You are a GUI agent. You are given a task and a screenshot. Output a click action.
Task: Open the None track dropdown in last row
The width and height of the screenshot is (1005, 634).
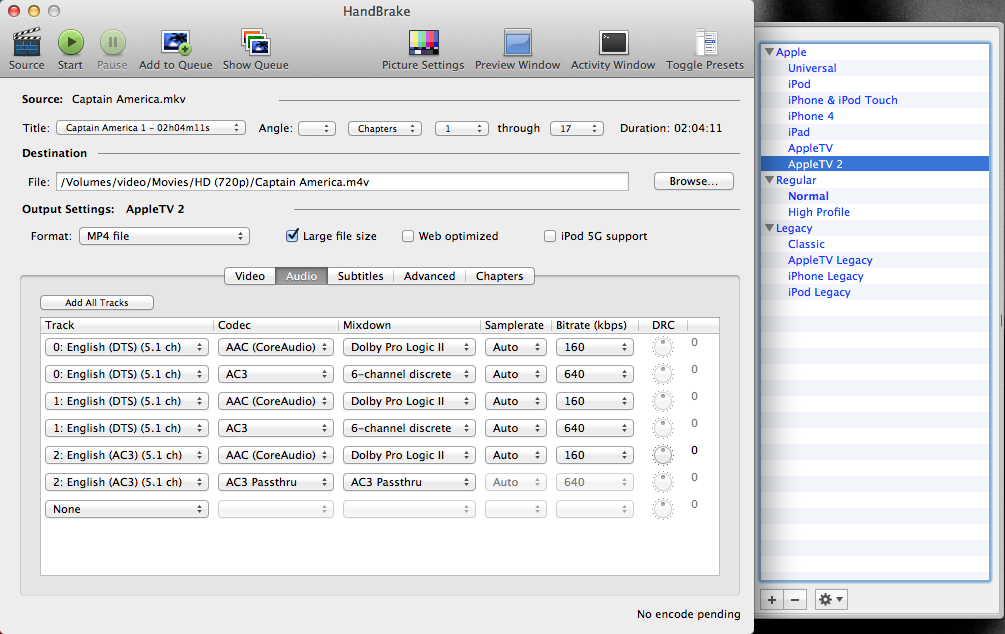pyautogui.click(x=127, y=508)
